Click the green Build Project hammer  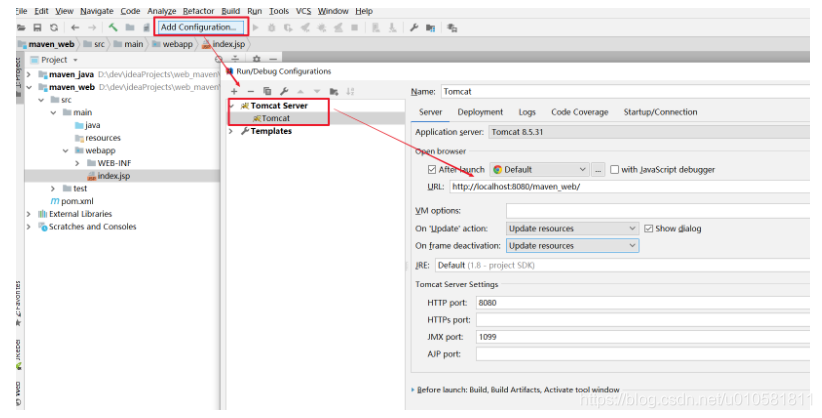pyautogui.click(x=113, y=27)
